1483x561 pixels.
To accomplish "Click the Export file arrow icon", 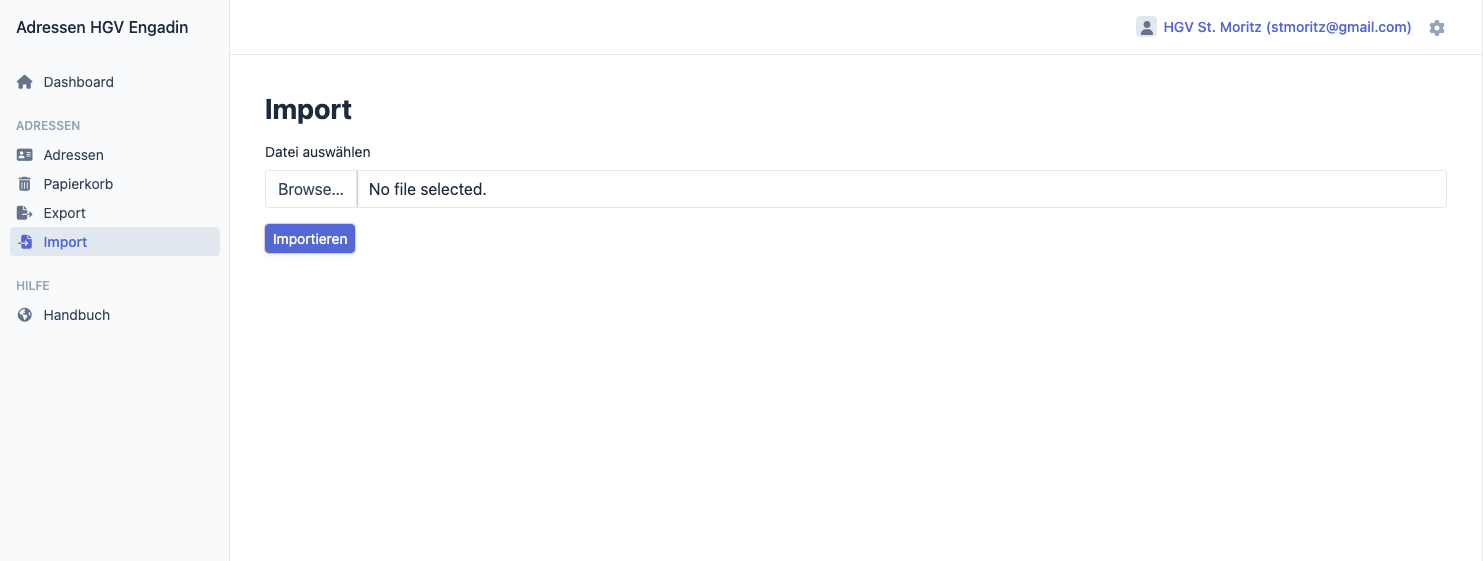I will 25,213.
